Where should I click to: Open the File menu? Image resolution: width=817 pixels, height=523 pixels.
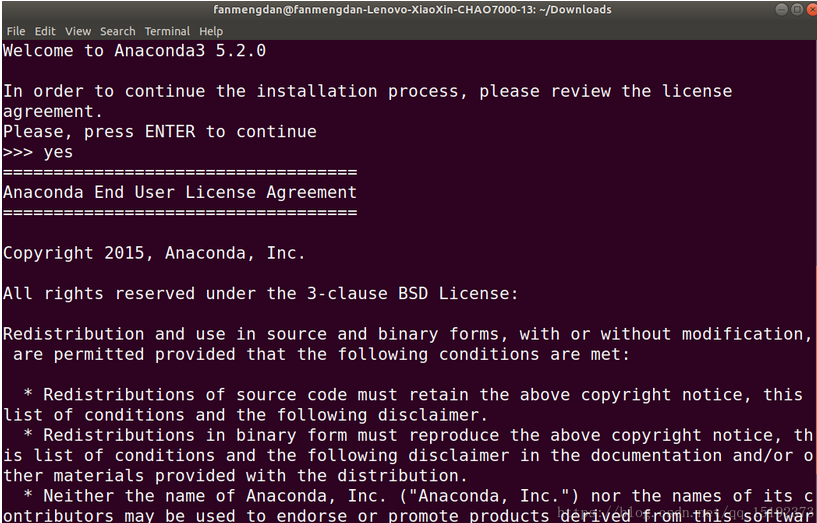pyautogui.click(x=16, y=31)
